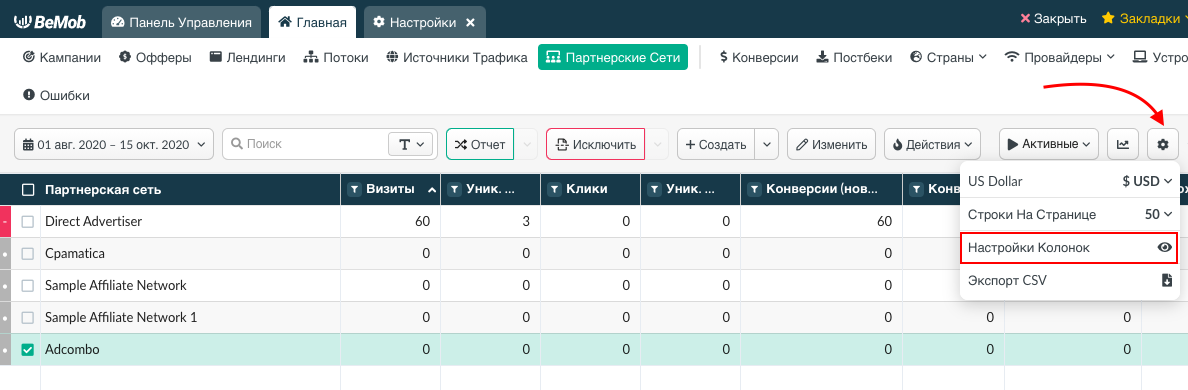1188x390 pixels.
Task: Open the Действия dropdown
Action: (933, 144)
